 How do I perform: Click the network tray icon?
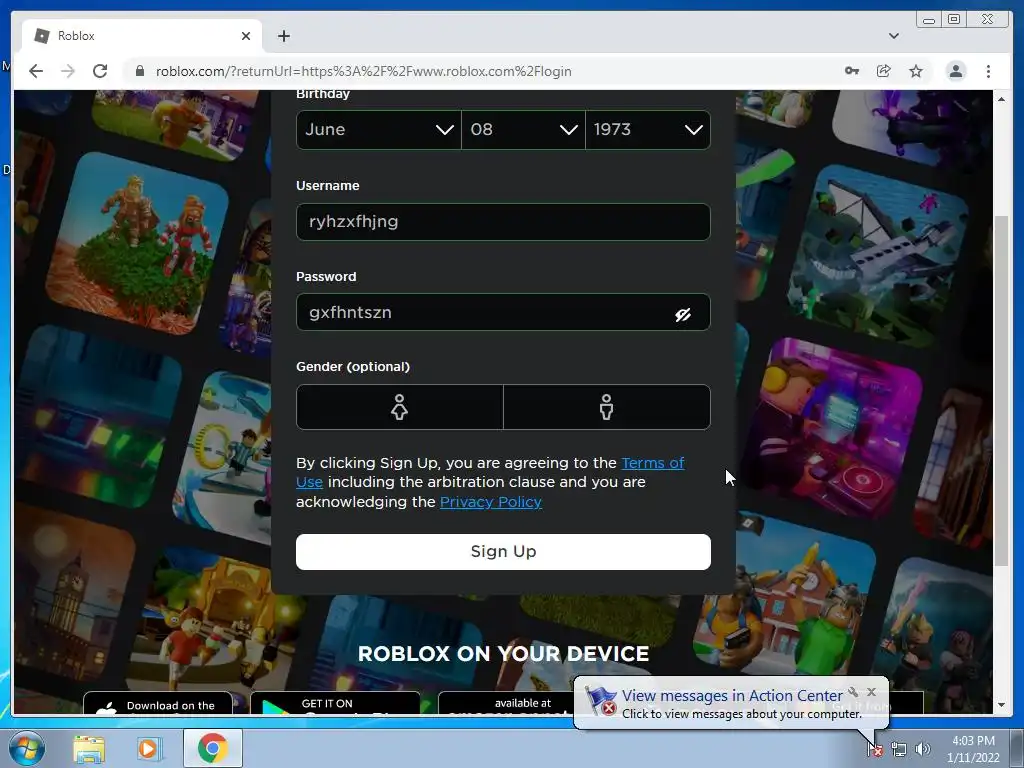(x=899, y=750)
